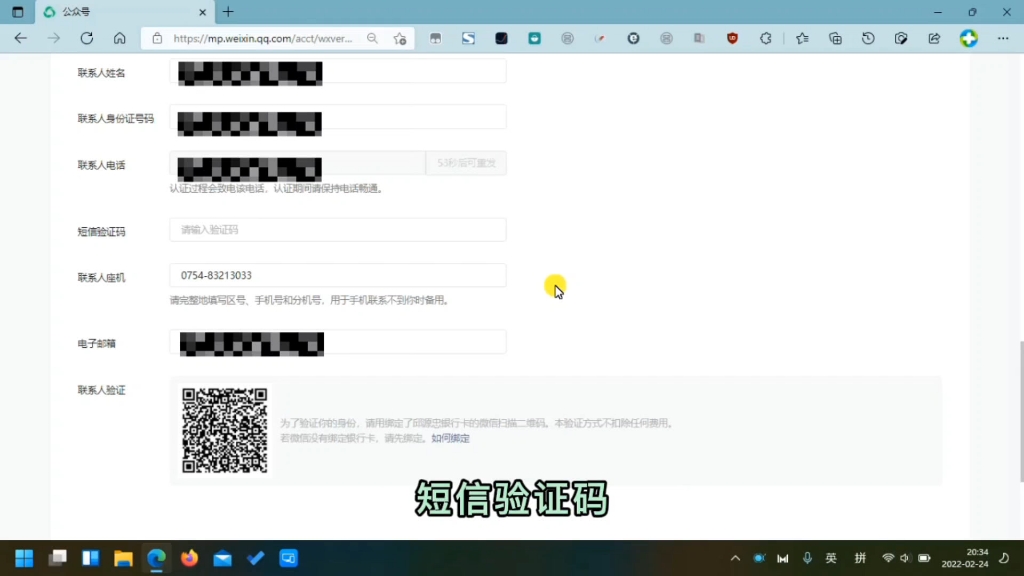Refresh the current webpage
Screen dimensions: 1024x576
click(x=88, y=38)
